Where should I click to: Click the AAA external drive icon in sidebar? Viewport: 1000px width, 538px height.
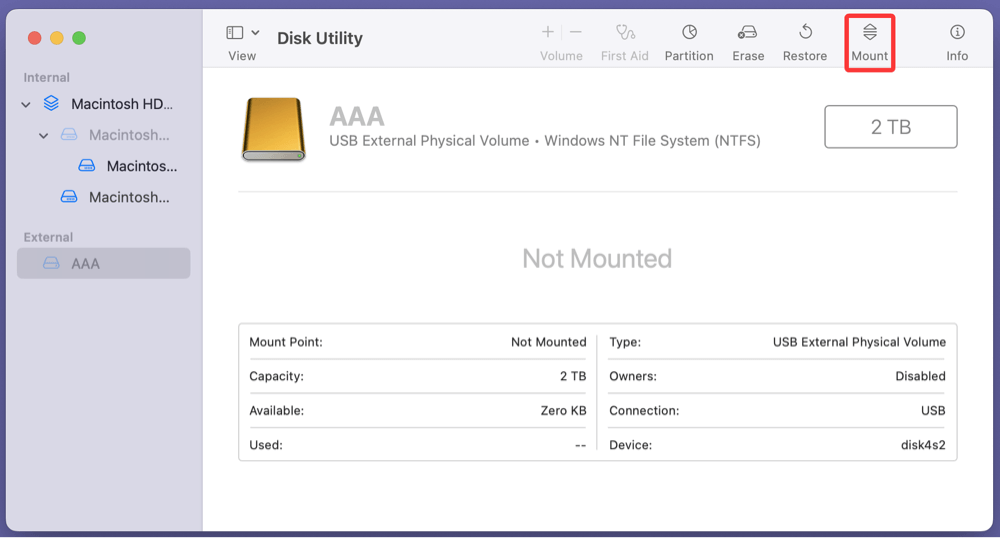pyautogui.click(x=51, y=263)
